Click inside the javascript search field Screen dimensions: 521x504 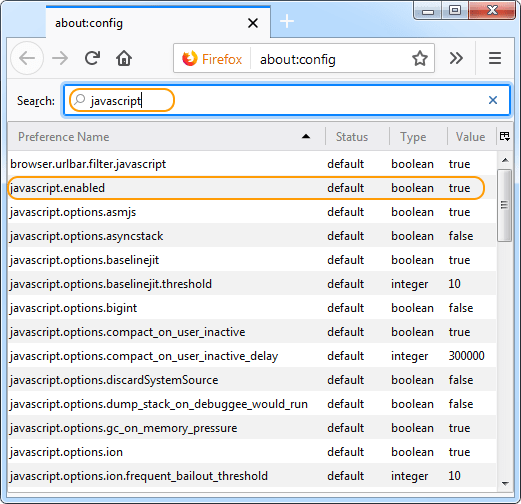point(287,100)
